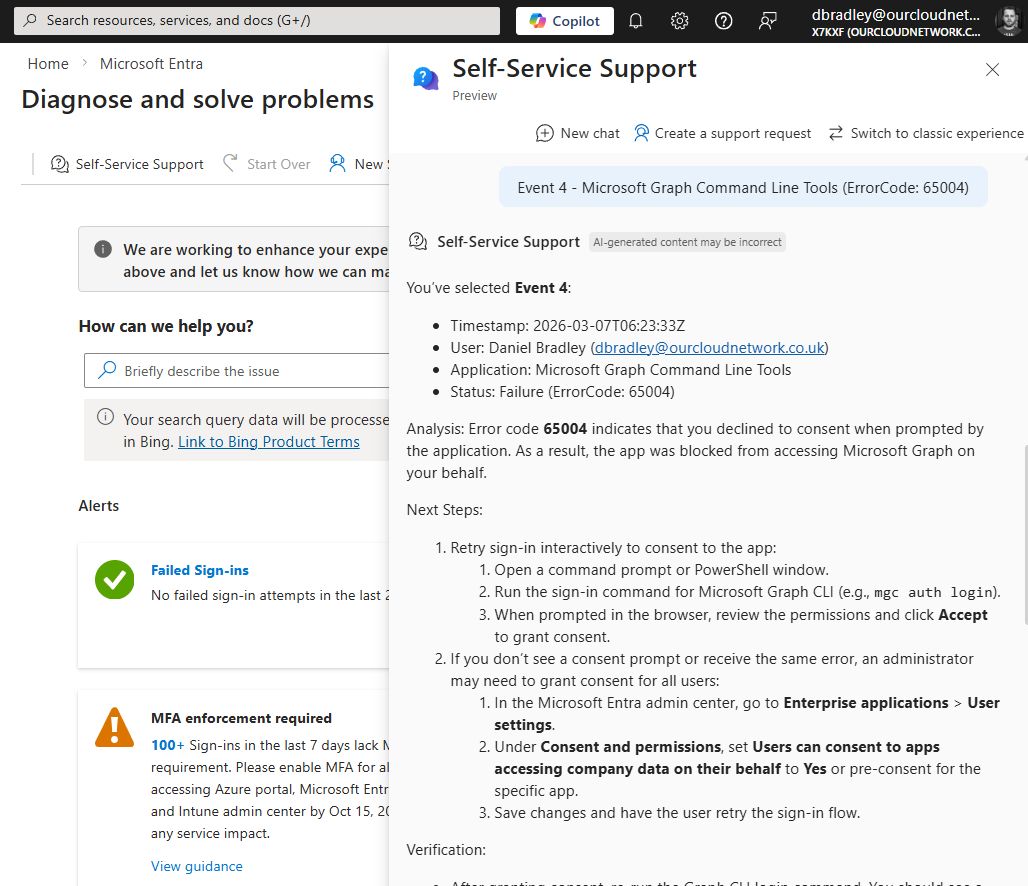Click the Timestamp 2026-03-07T06:23:33Z line

[567, 326]
